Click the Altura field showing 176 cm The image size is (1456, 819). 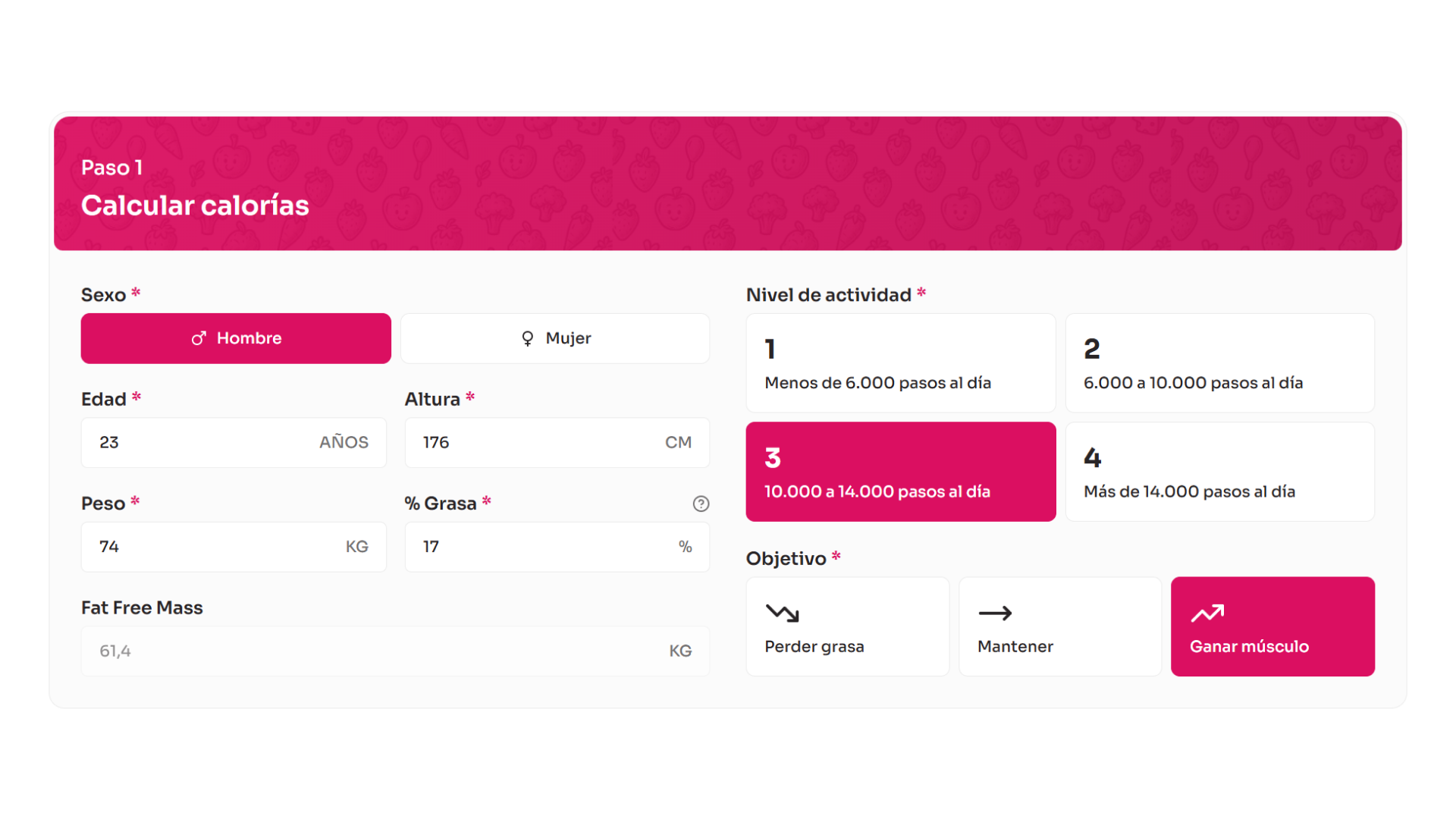[x=557, y=442]
